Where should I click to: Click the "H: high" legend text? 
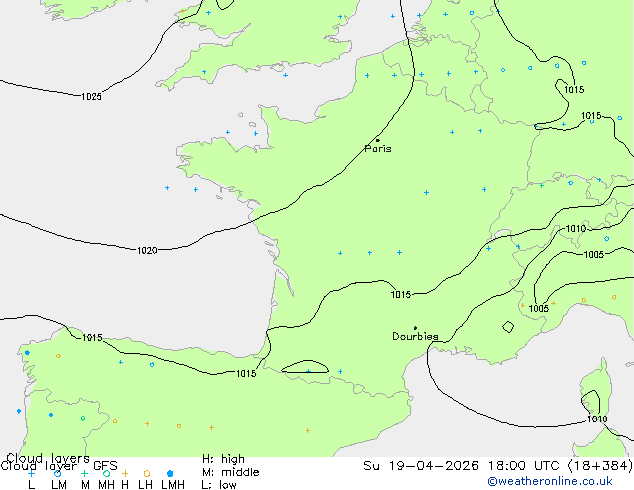223,459
